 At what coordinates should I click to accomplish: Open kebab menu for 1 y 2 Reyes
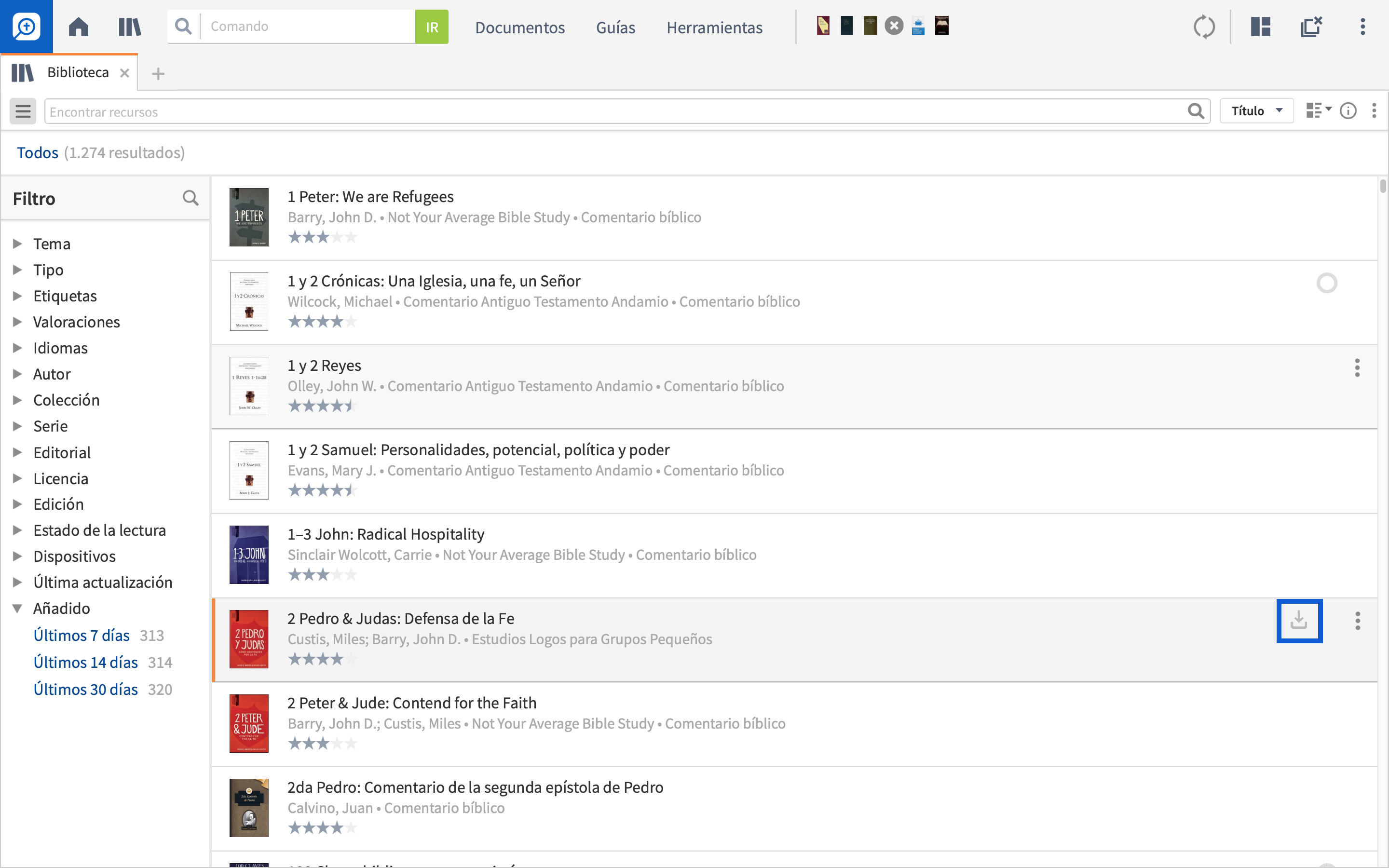point(1358,367)
